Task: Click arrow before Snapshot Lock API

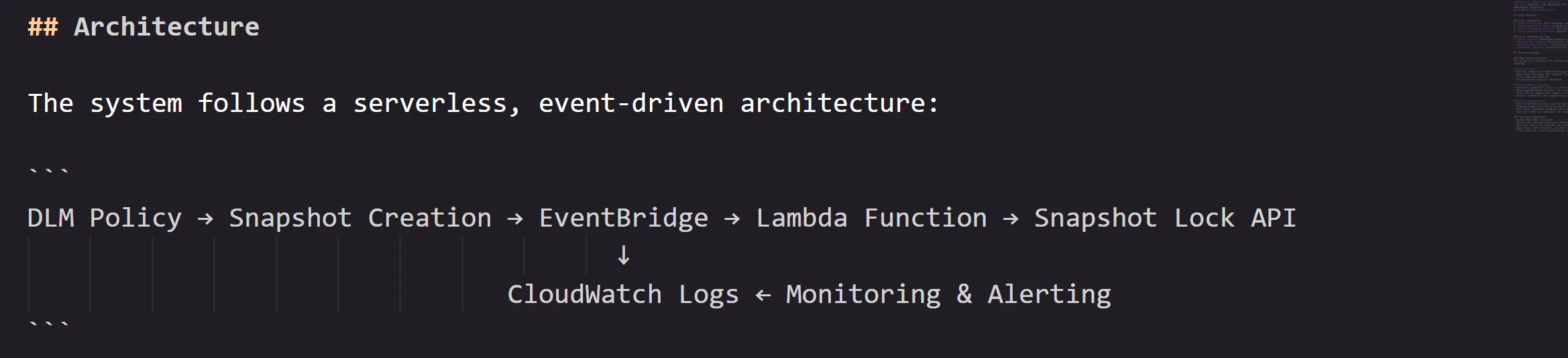Action: [x=1010, y=219]
